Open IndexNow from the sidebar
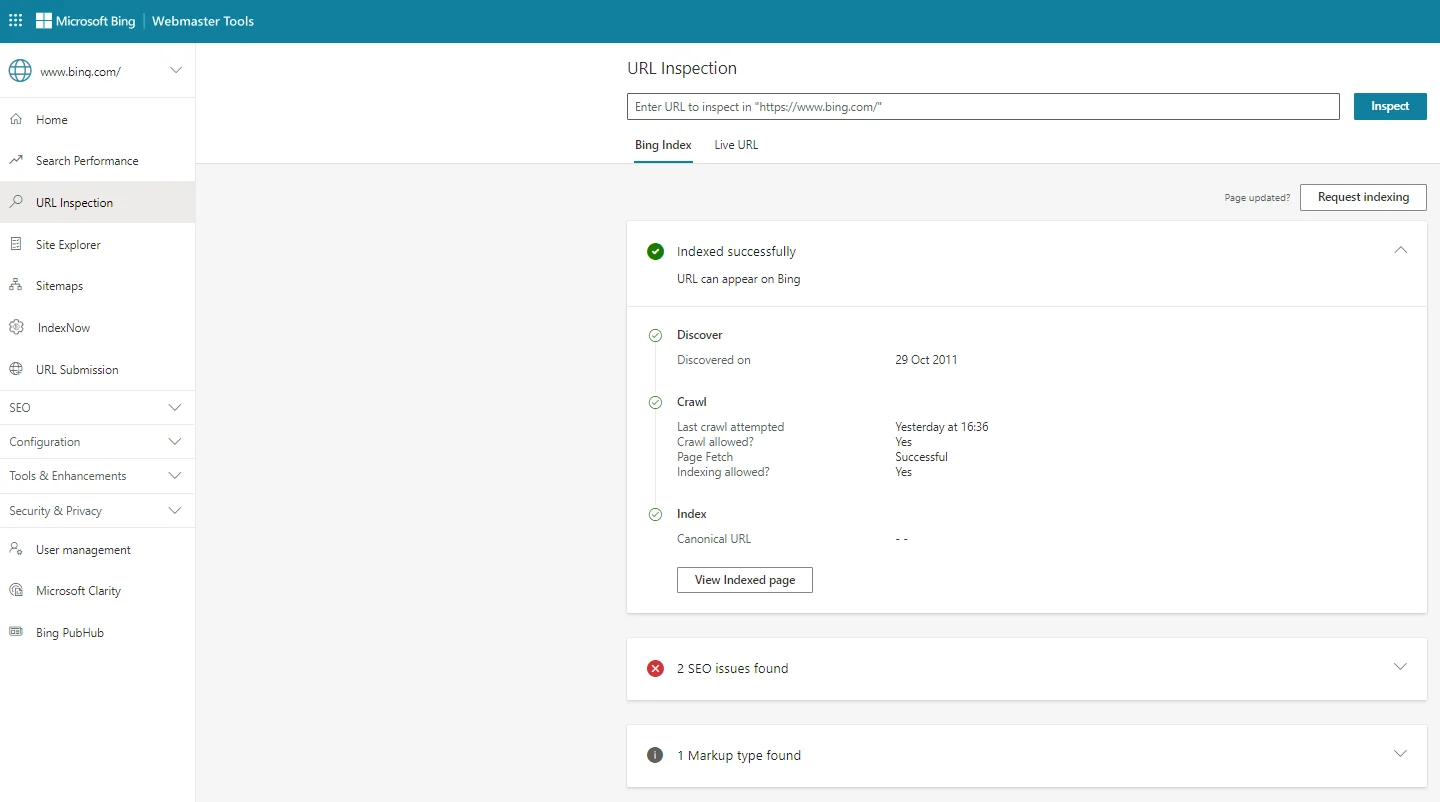Image resolution: width=1440 pixels, height=802 pixels. click(x=62, y=327)
